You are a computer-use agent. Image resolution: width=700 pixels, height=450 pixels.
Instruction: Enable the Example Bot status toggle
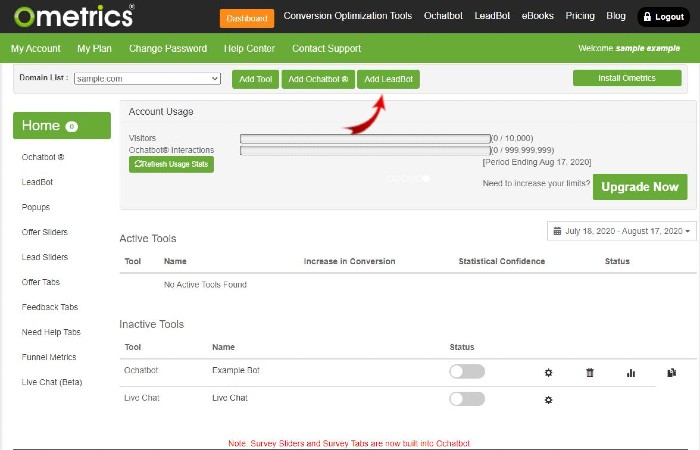click(x=467, y=371)
